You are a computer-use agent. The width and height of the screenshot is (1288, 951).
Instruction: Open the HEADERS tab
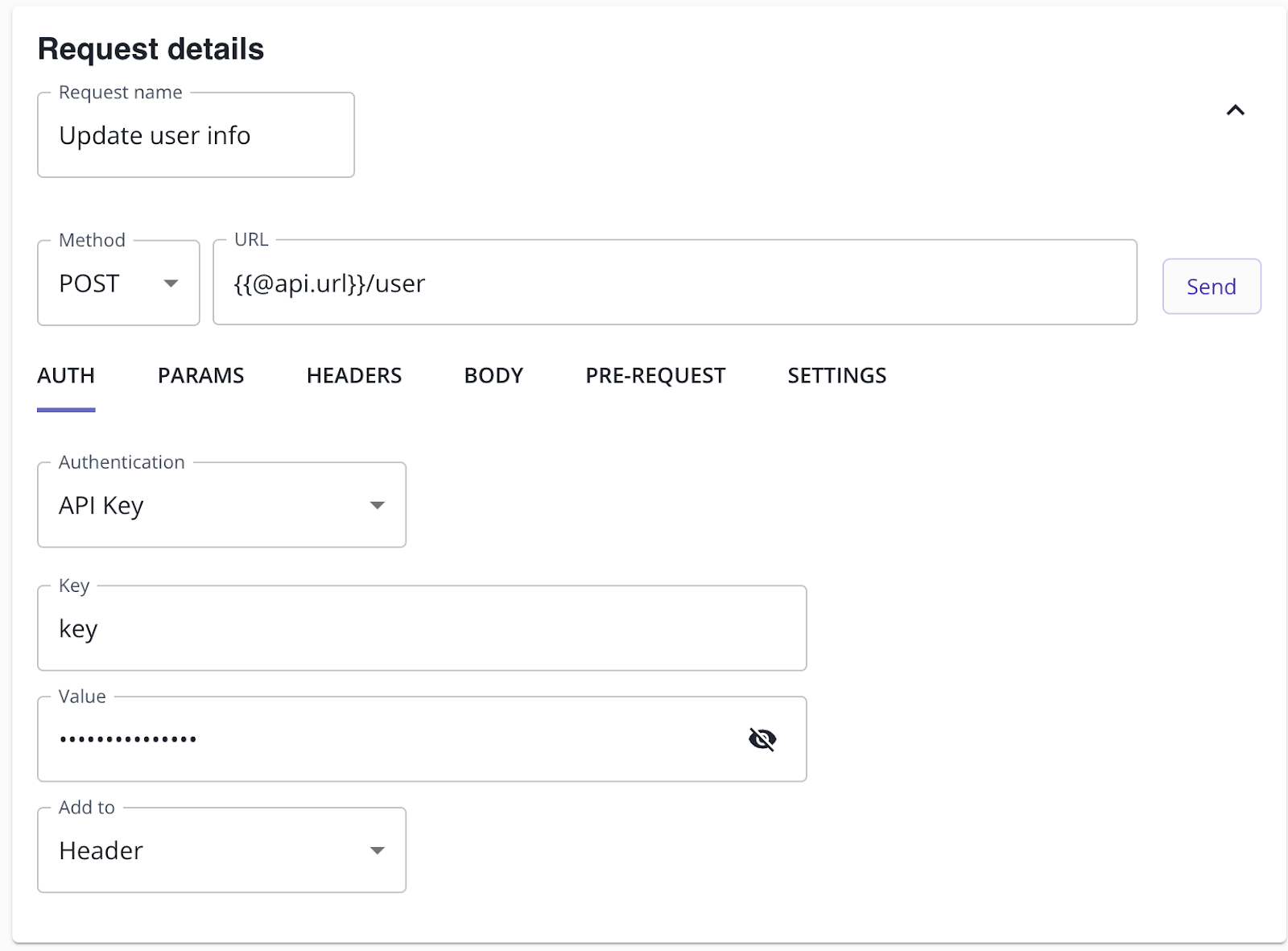pyautogui.click(x=353, y=376)
